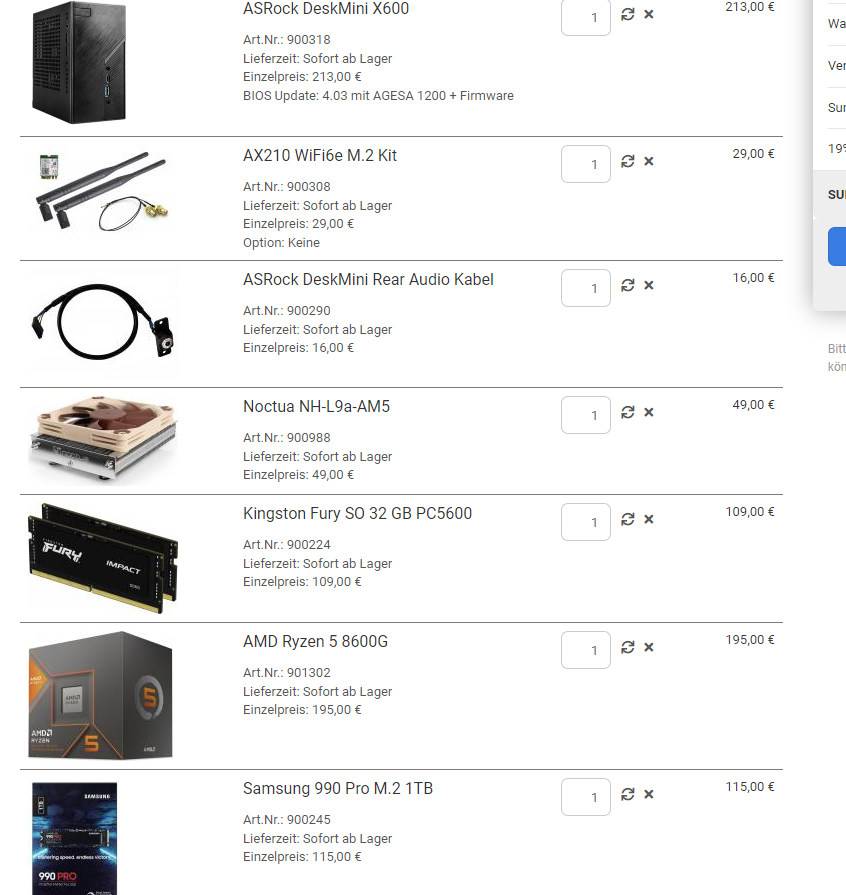Update AMD Ryzen 5 8600G quantity

coord(627,647)
